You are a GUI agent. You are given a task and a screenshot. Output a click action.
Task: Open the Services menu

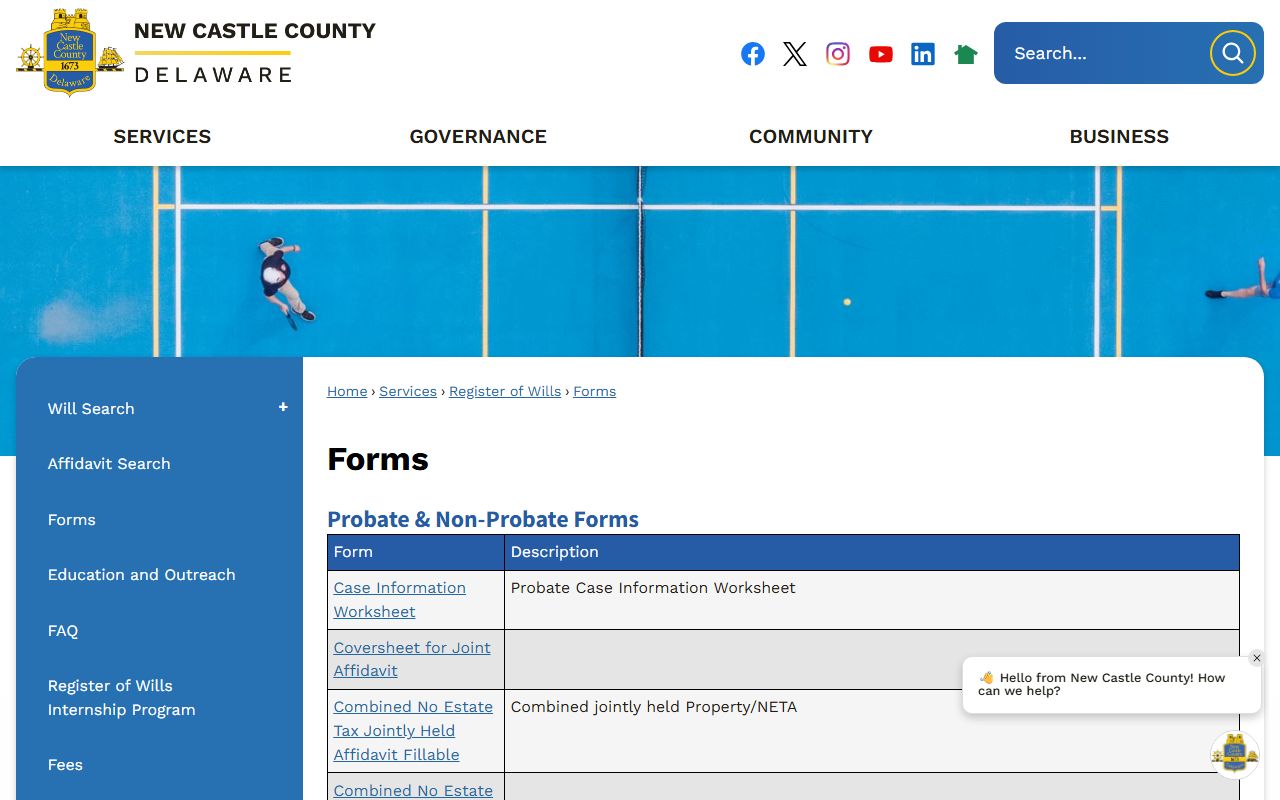[x=162, y=137]
